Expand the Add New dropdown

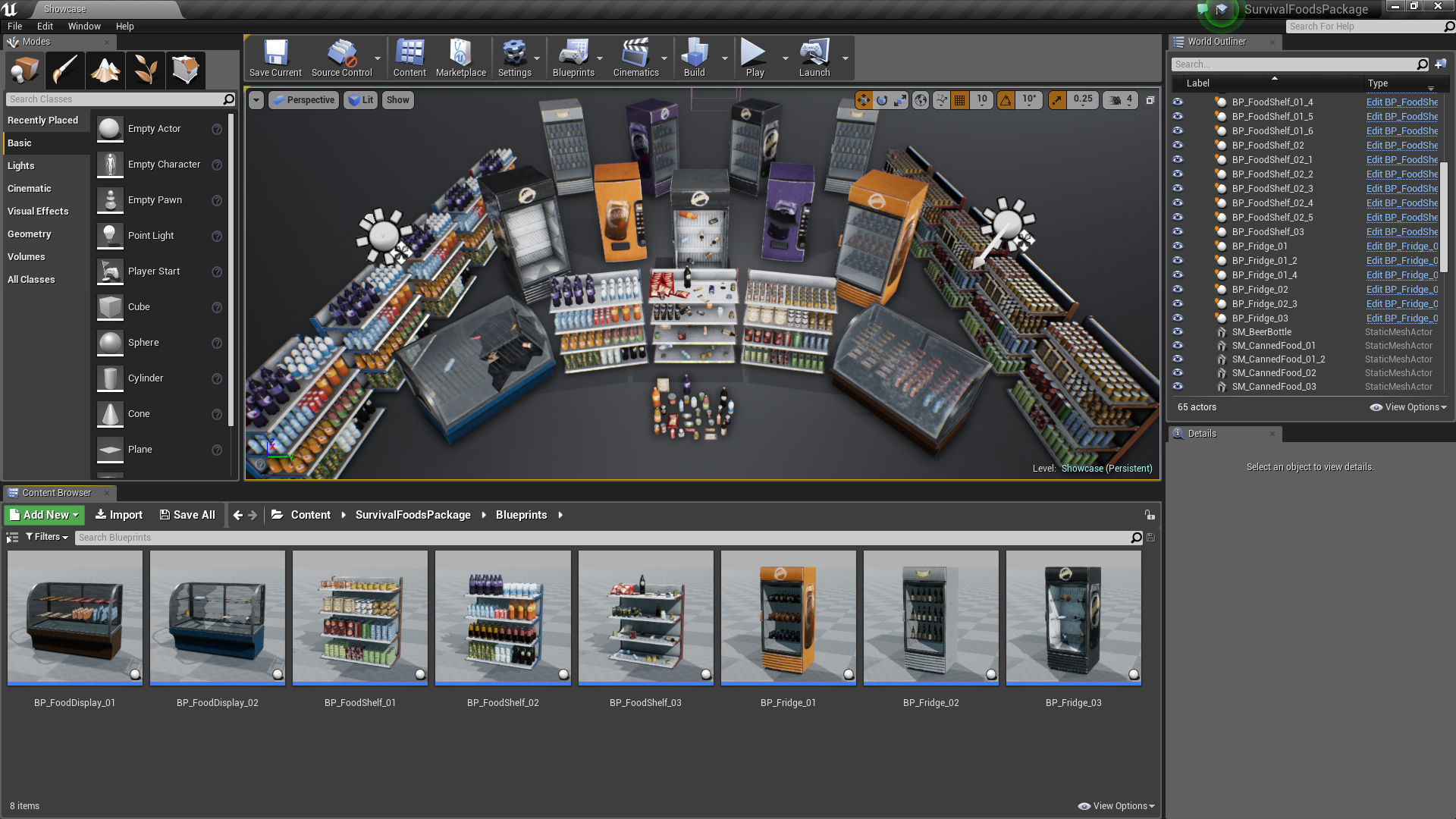point(45,515)
